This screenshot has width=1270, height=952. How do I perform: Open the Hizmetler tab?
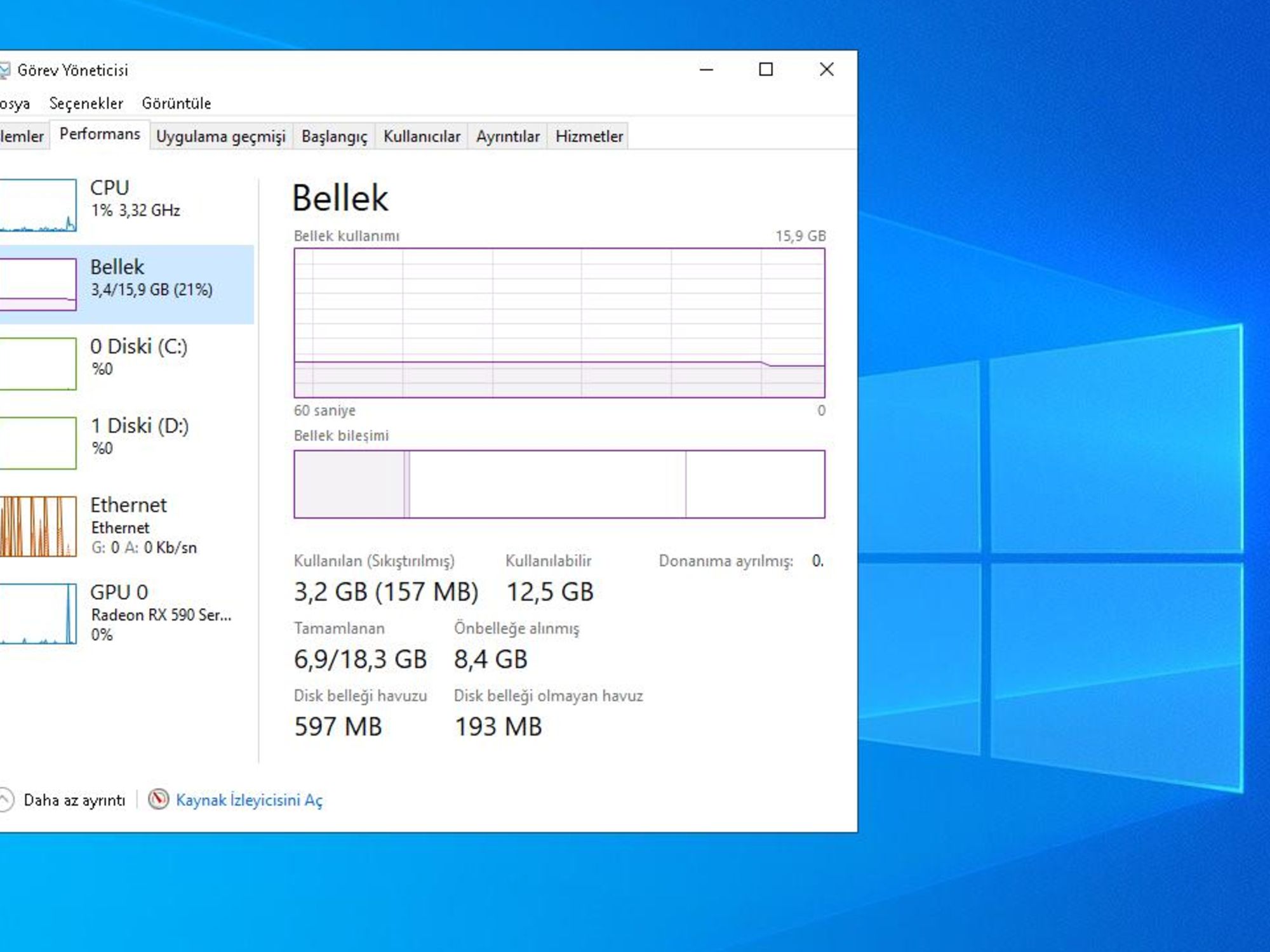tap(589, 136)
